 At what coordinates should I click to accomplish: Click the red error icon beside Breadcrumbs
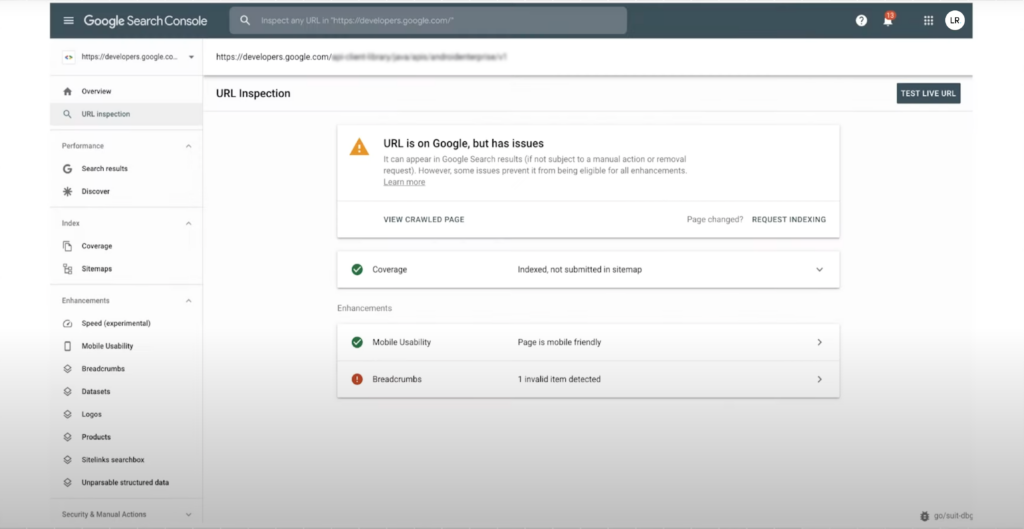(357, 379)
